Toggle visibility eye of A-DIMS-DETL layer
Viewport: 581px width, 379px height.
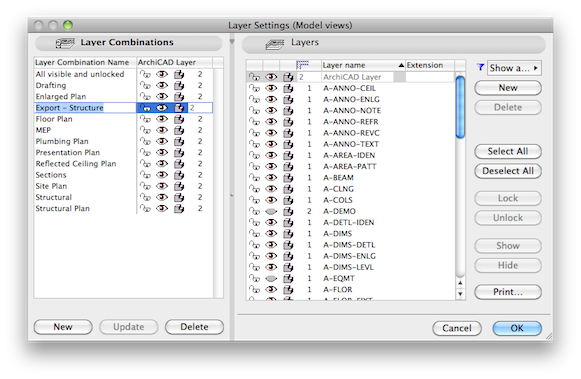click(x=271, y=245)
